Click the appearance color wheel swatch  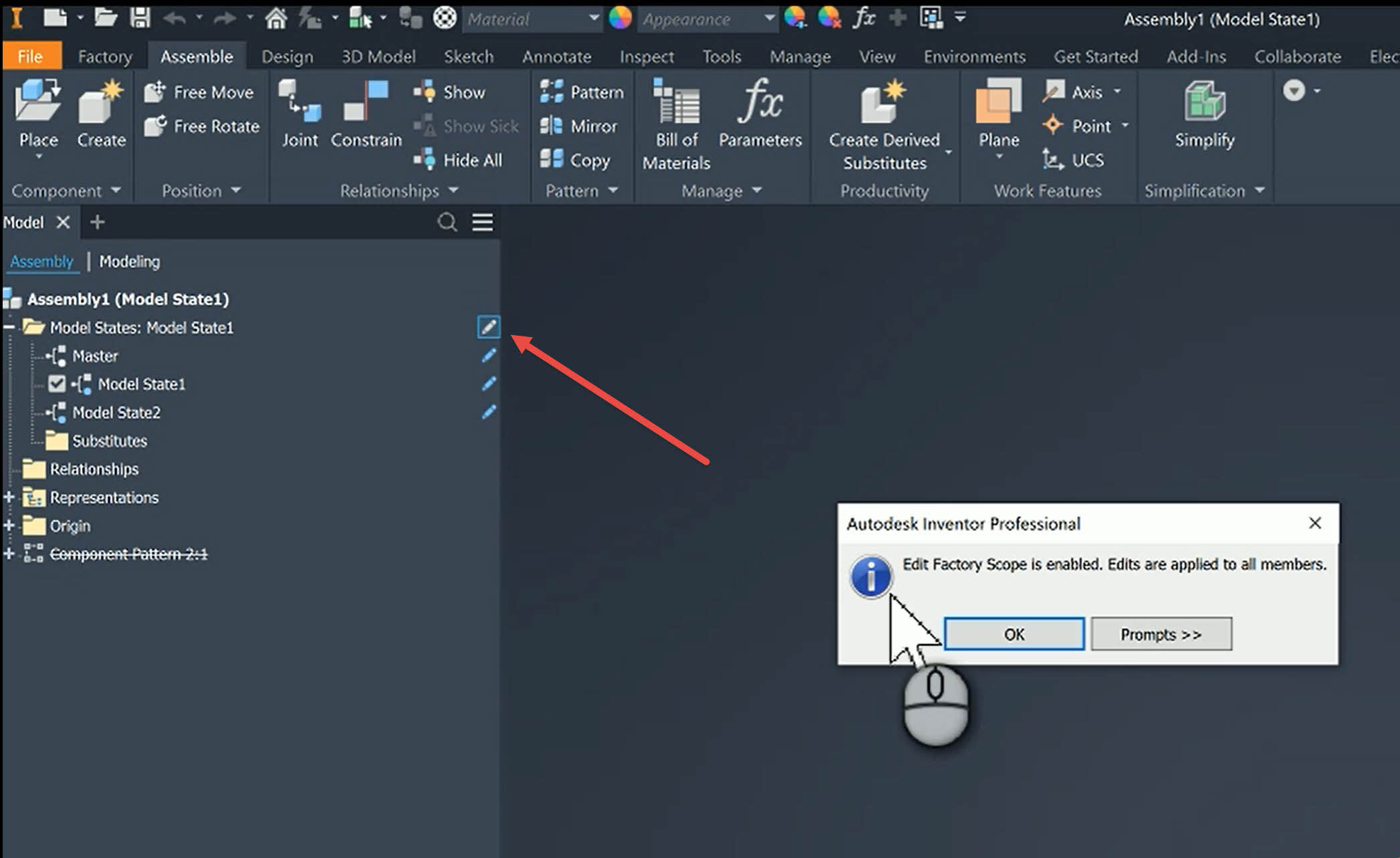point(620,19)
